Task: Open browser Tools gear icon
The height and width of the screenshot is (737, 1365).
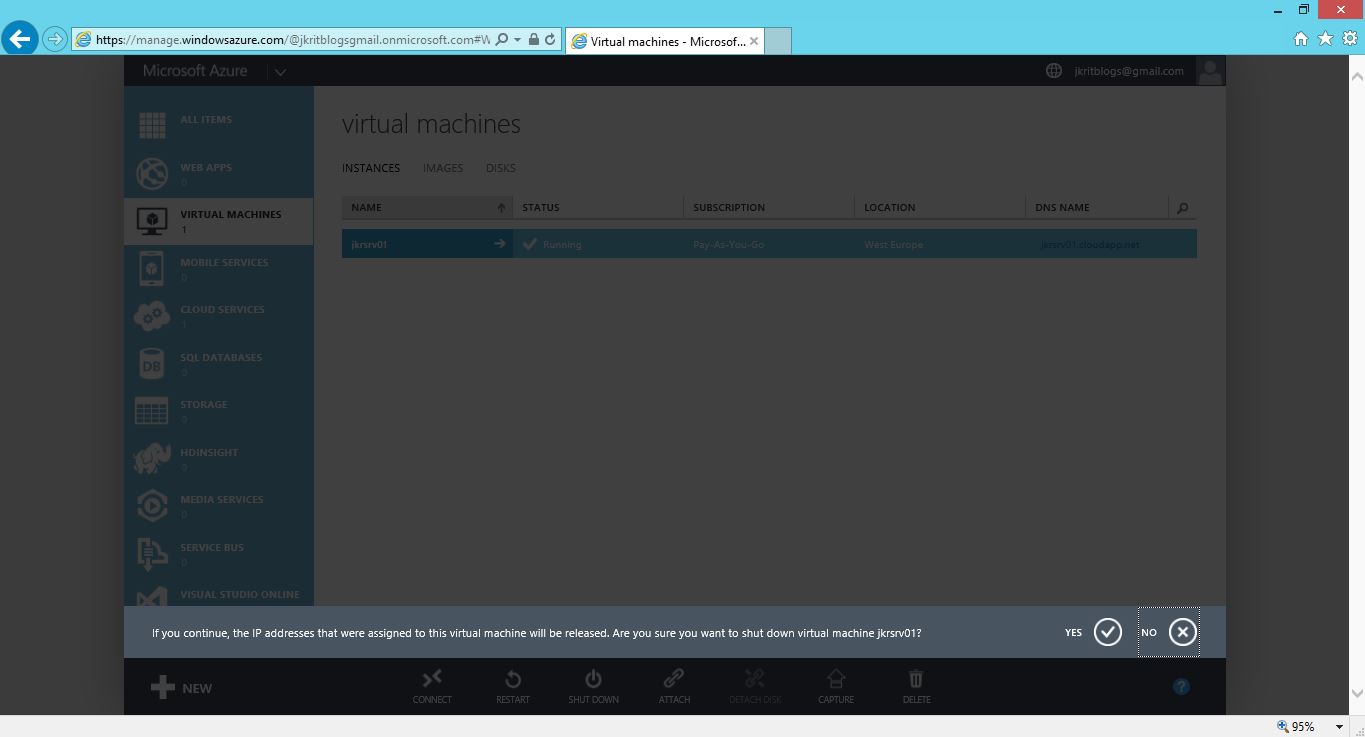Action: (x=1349, y=39)
